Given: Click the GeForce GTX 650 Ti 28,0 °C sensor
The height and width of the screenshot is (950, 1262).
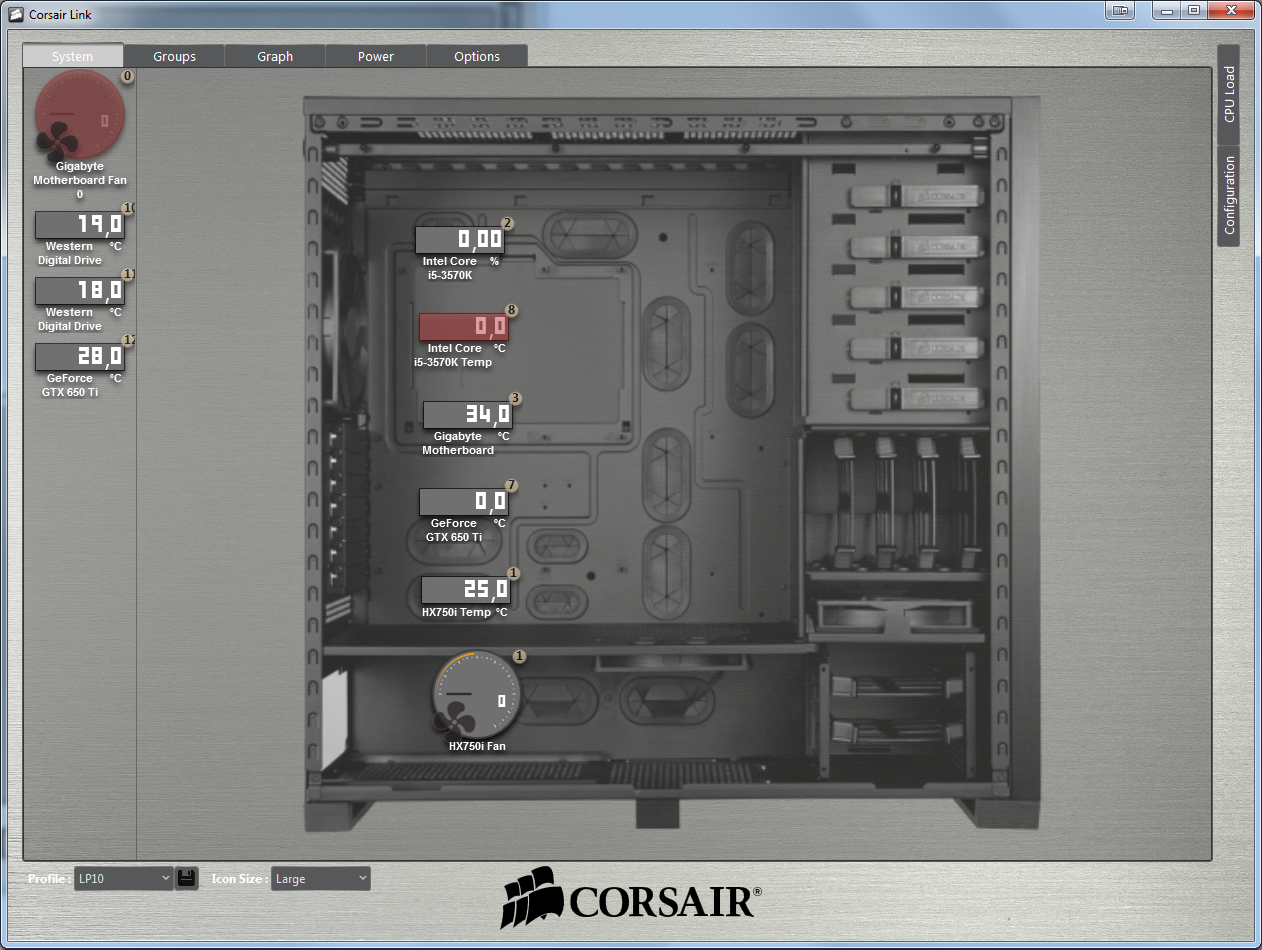Looking at the screenshot, I should click(x=80, y=357).
